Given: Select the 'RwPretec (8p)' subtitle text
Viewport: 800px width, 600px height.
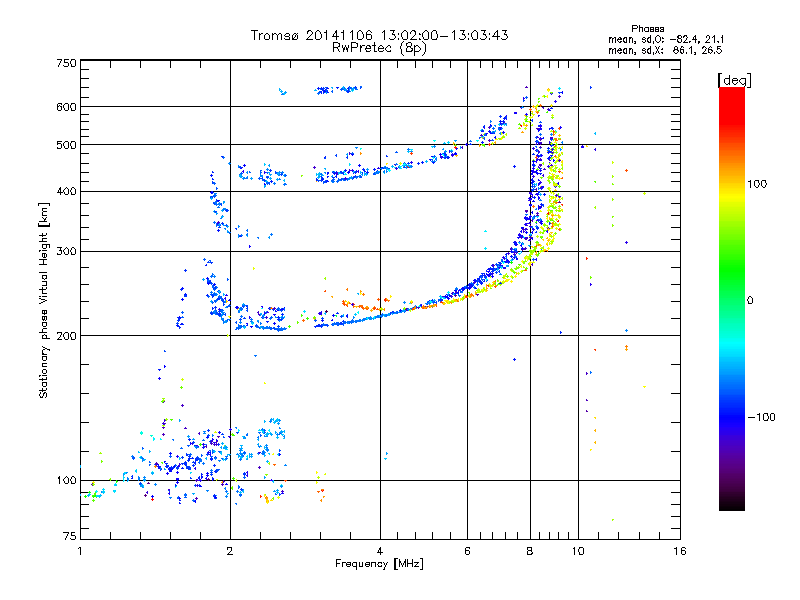Looking at the screenshot, I should click(379, 48).
